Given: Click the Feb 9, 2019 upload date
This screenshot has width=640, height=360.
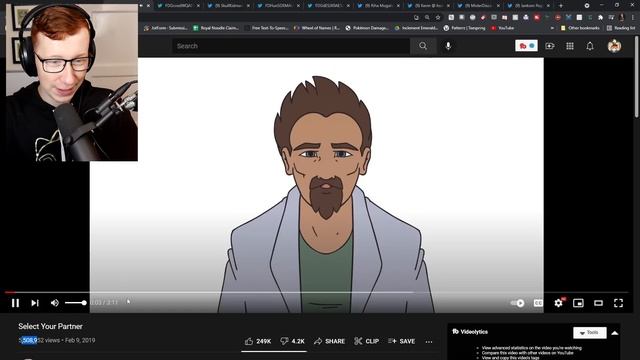Looking at the screenshot, I should pos(80,340).
